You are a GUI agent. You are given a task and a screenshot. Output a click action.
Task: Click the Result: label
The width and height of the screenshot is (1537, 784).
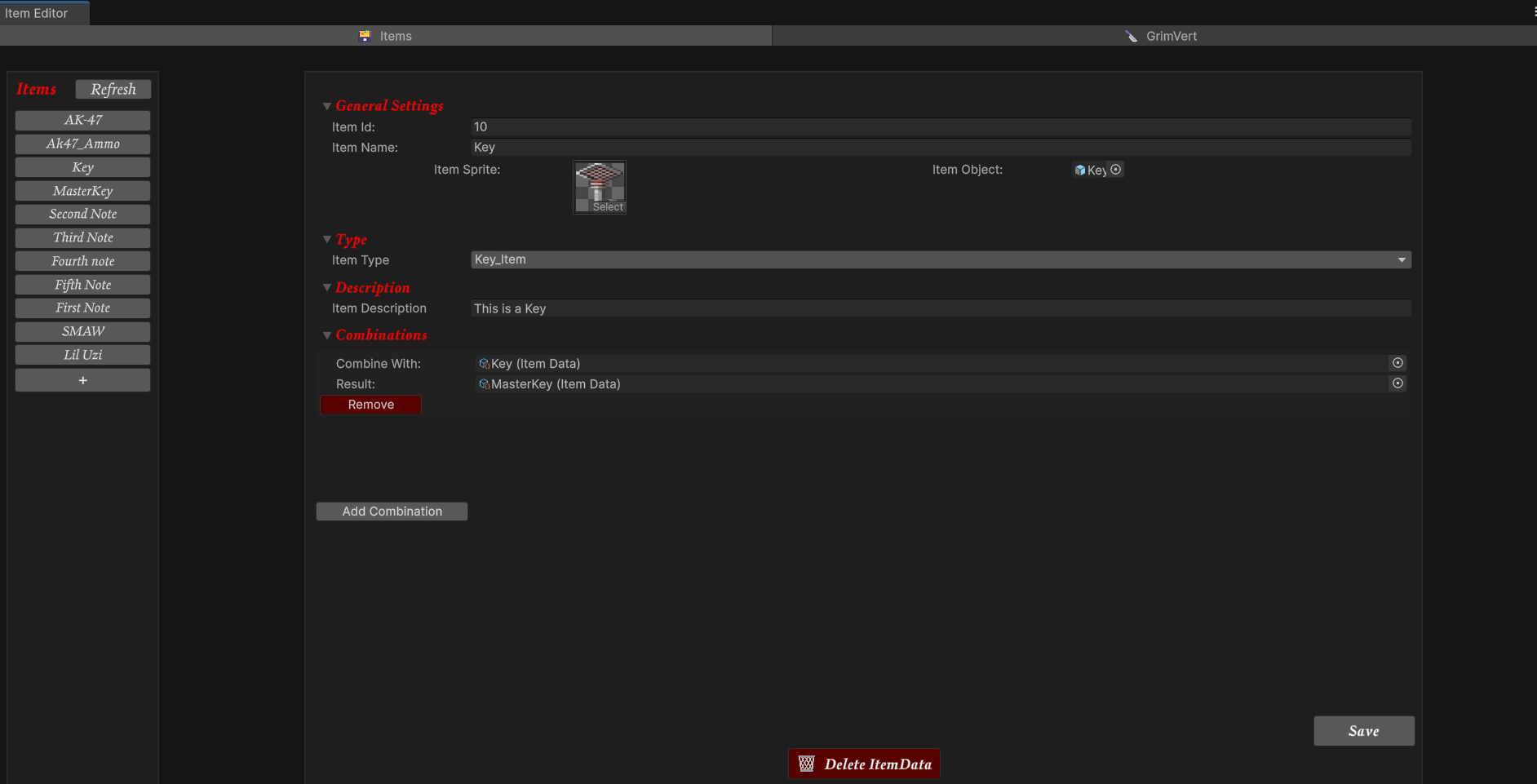point(356,384)
